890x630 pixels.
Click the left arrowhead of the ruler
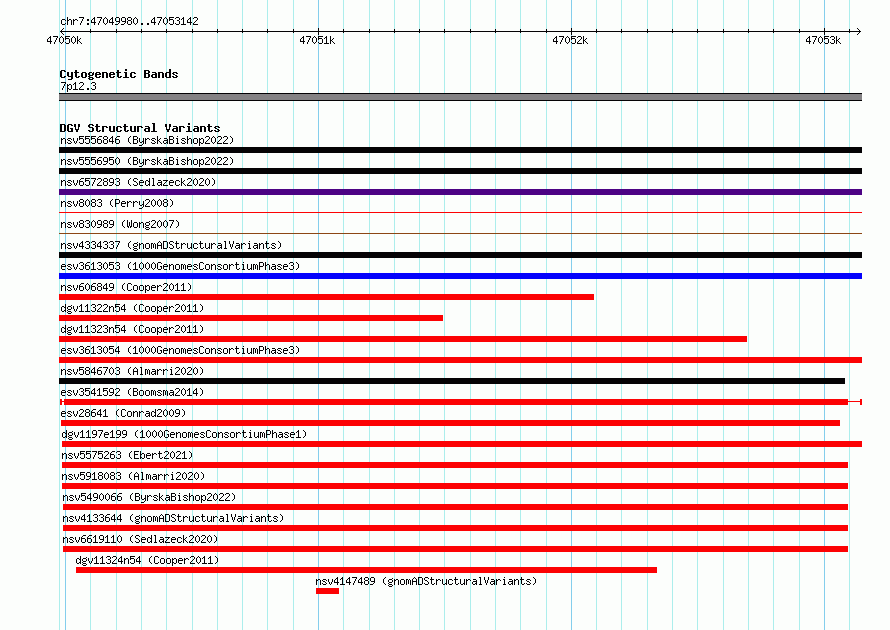pyautogui.click(x=62, y=31)
